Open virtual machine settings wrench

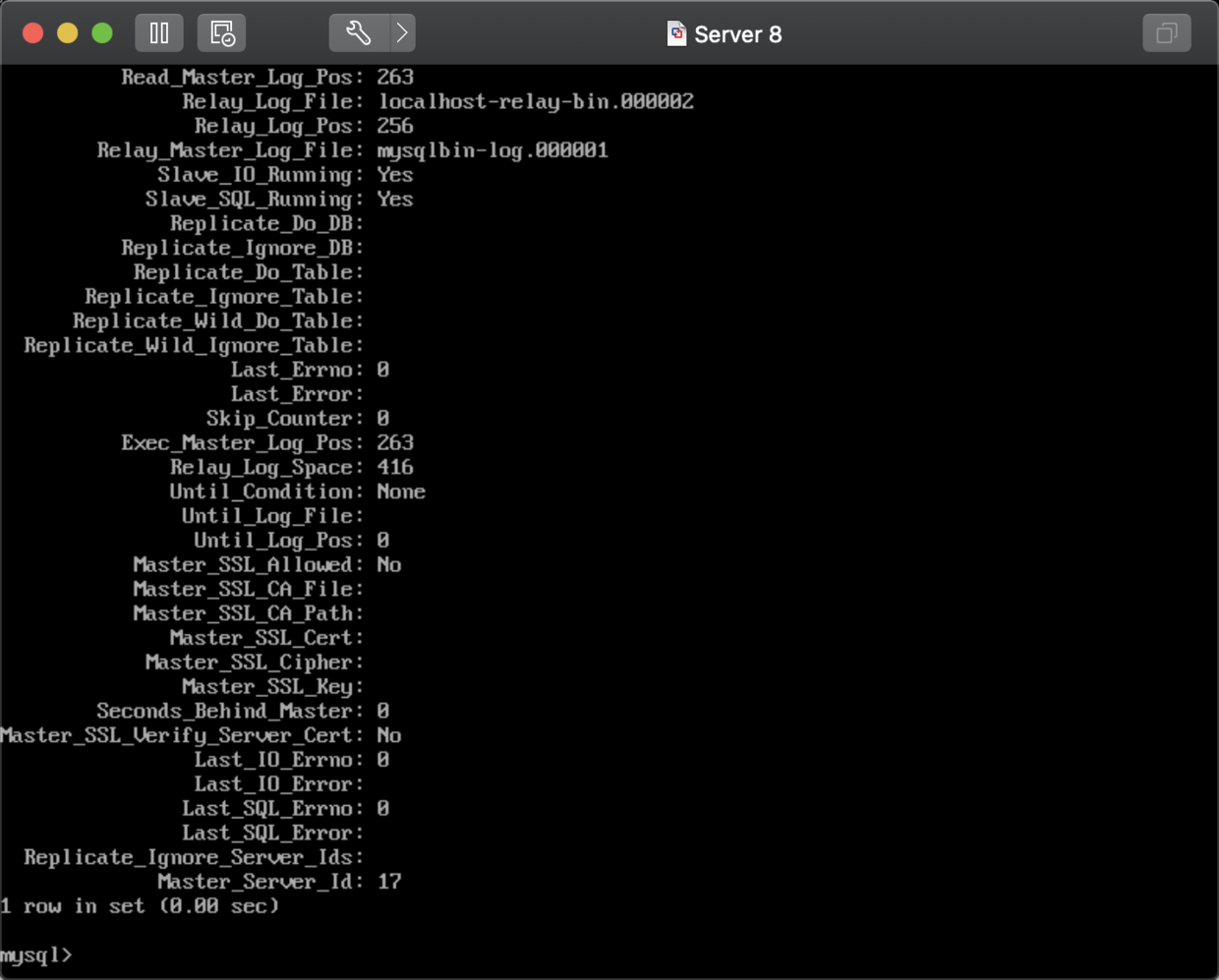358,33
